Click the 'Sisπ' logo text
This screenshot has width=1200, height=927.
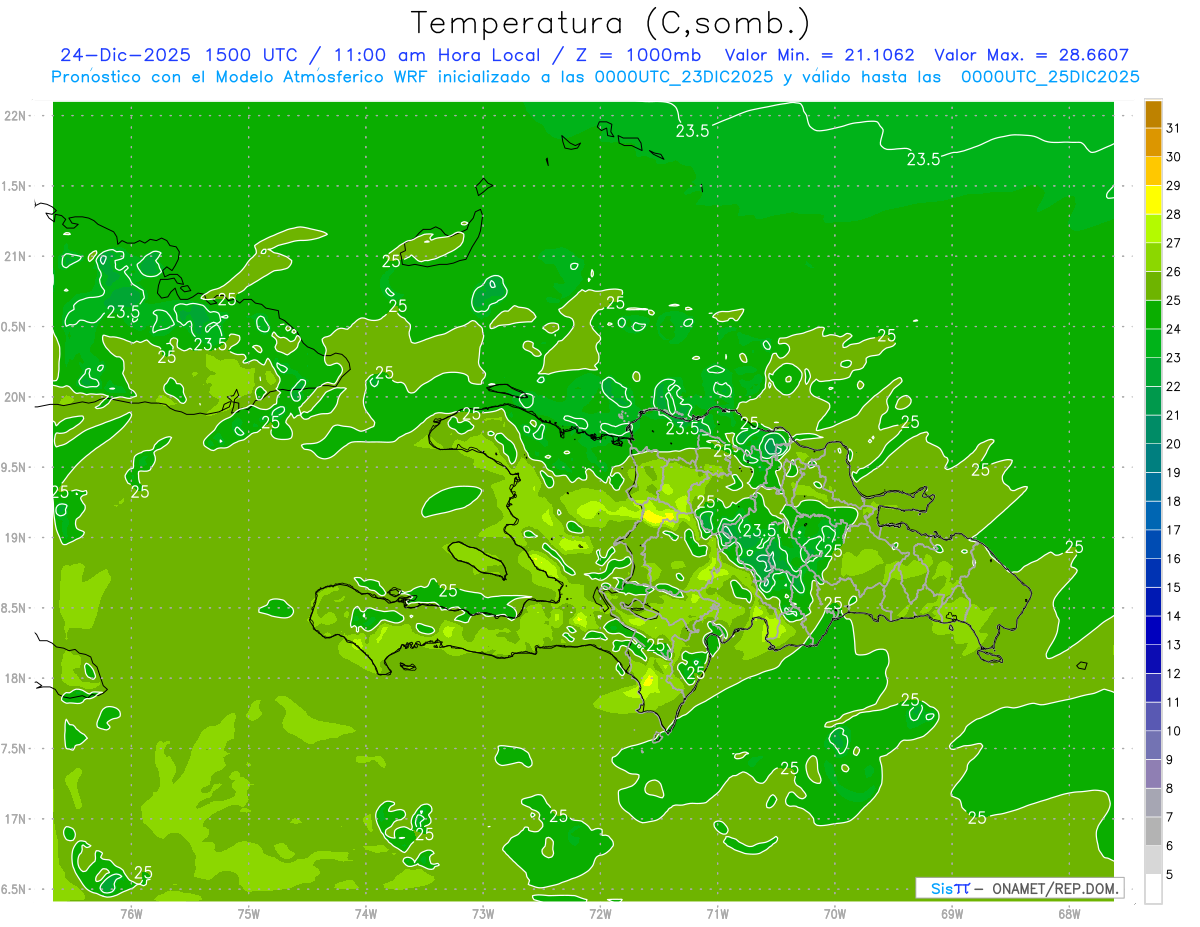point(950,888)
